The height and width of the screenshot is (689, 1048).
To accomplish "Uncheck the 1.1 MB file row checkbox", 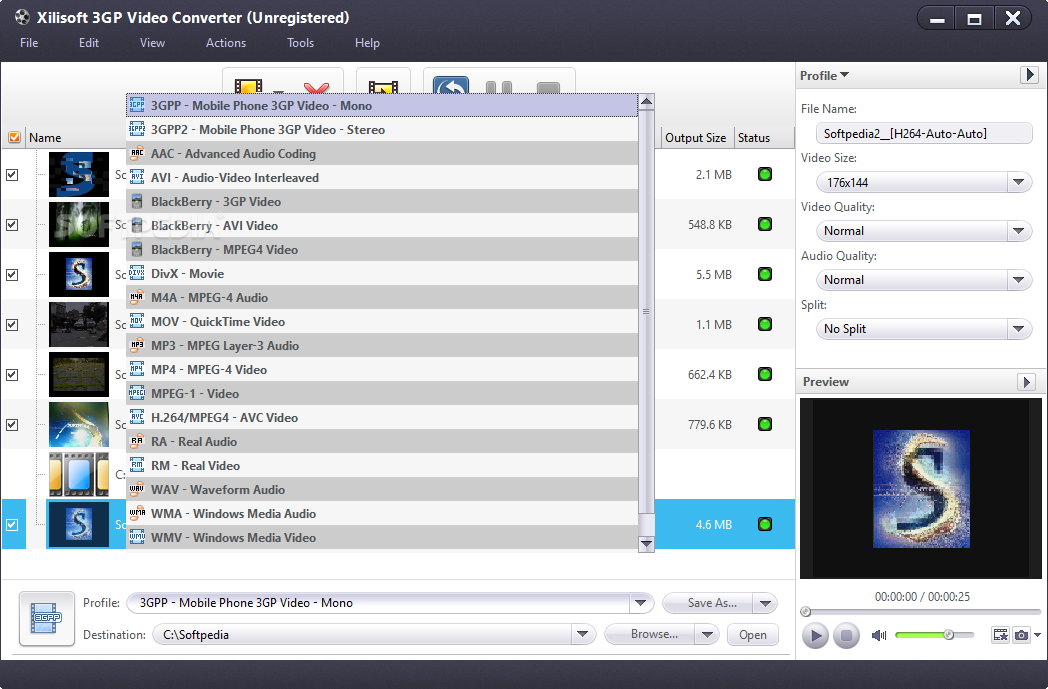I will pos(12,325).
